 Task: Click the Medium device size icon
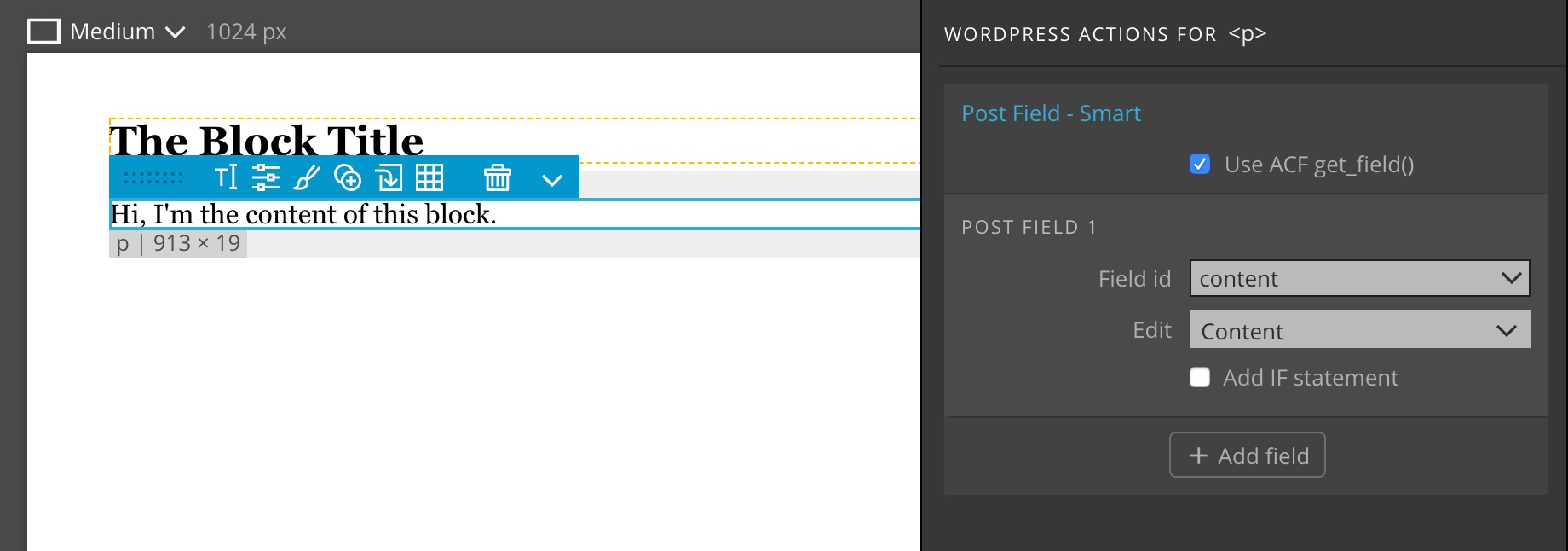pos(44,32)
